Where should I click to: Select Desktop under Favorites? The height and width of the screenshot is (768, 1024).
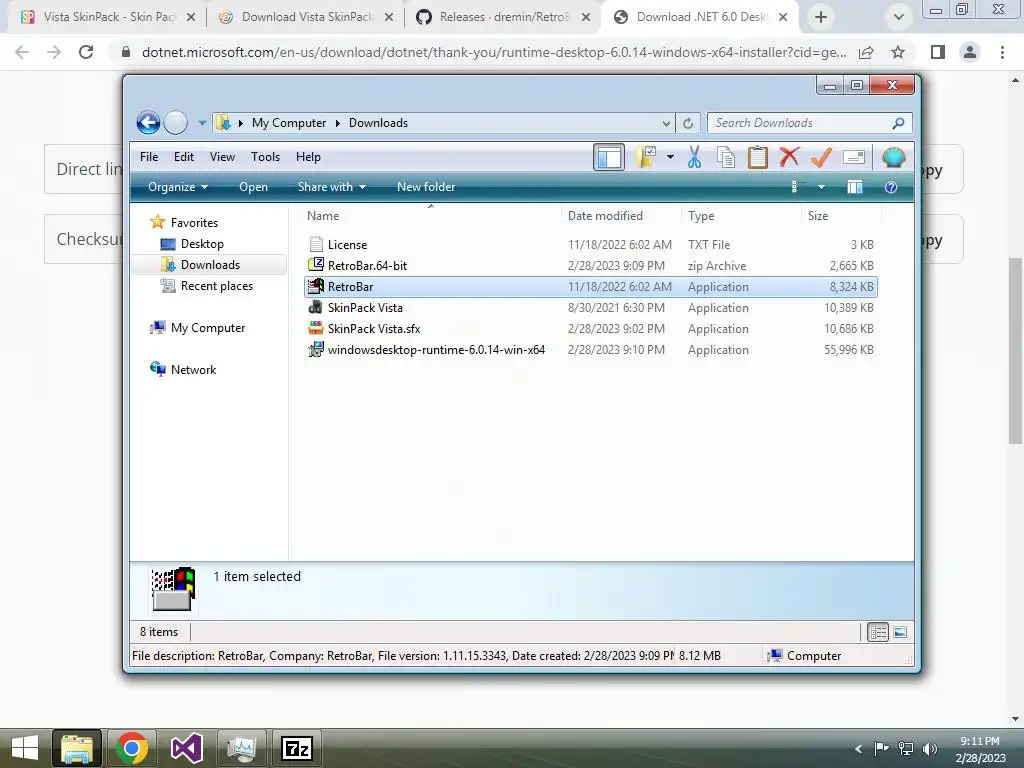(202, 244)
